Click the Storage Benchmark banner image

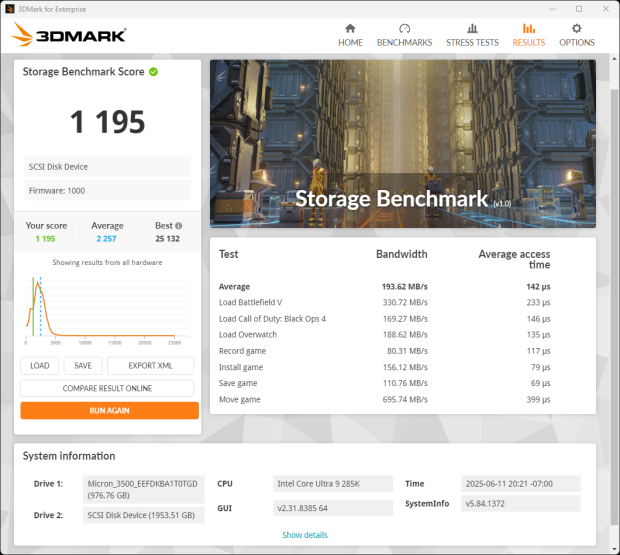[403, 143]
